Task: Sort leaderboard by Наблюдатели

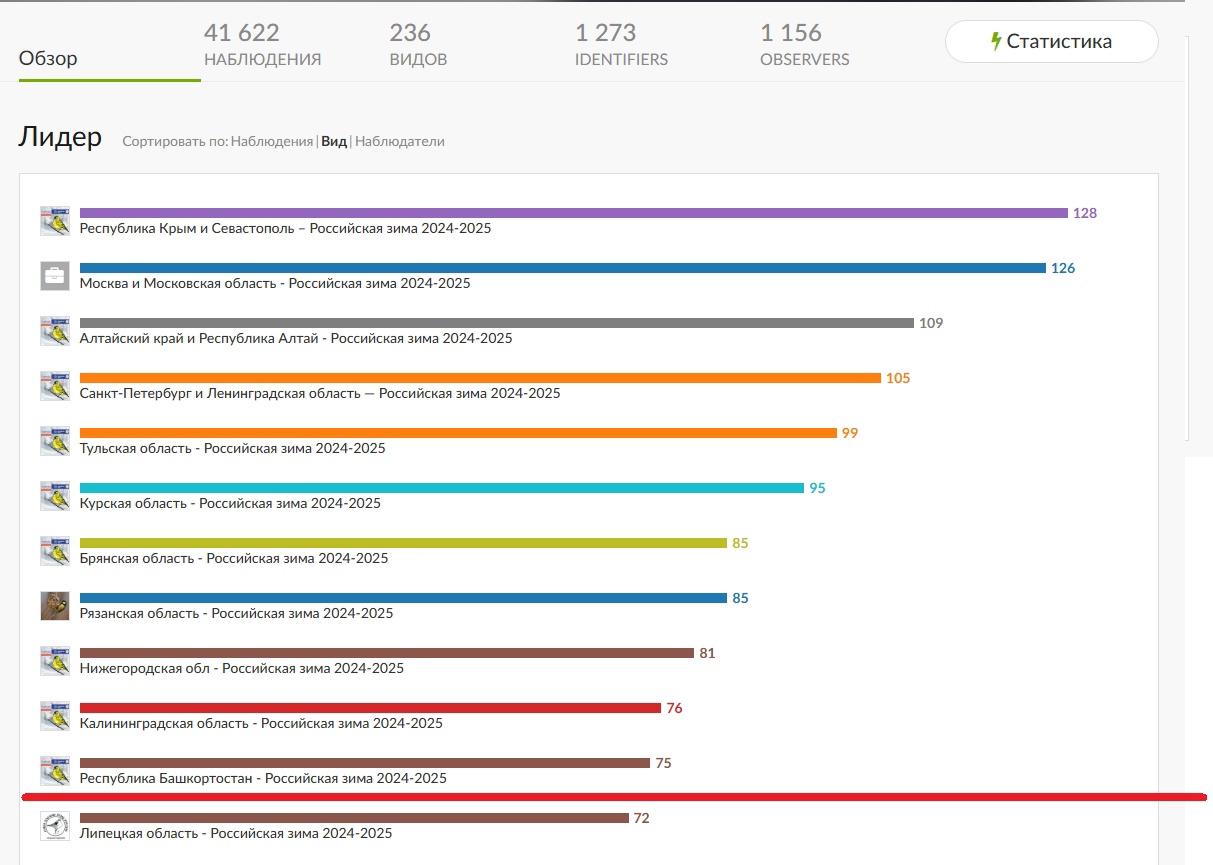Action: coord(400,142)
